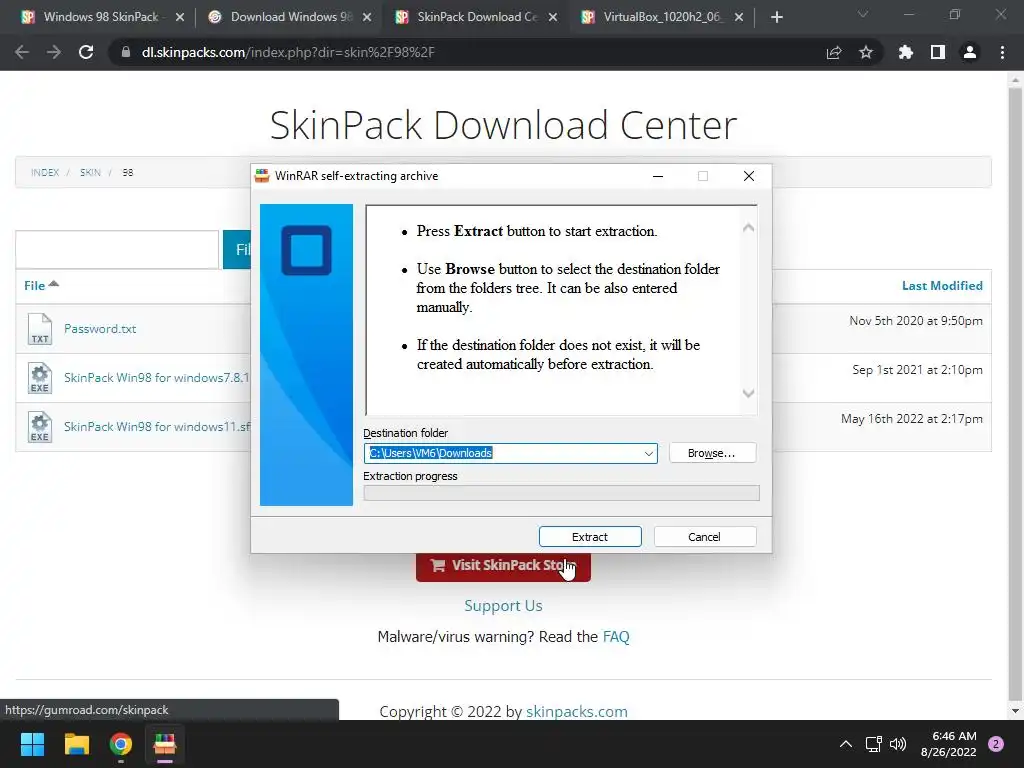
Task: Click the padlock site info icon
Action: 126,52
